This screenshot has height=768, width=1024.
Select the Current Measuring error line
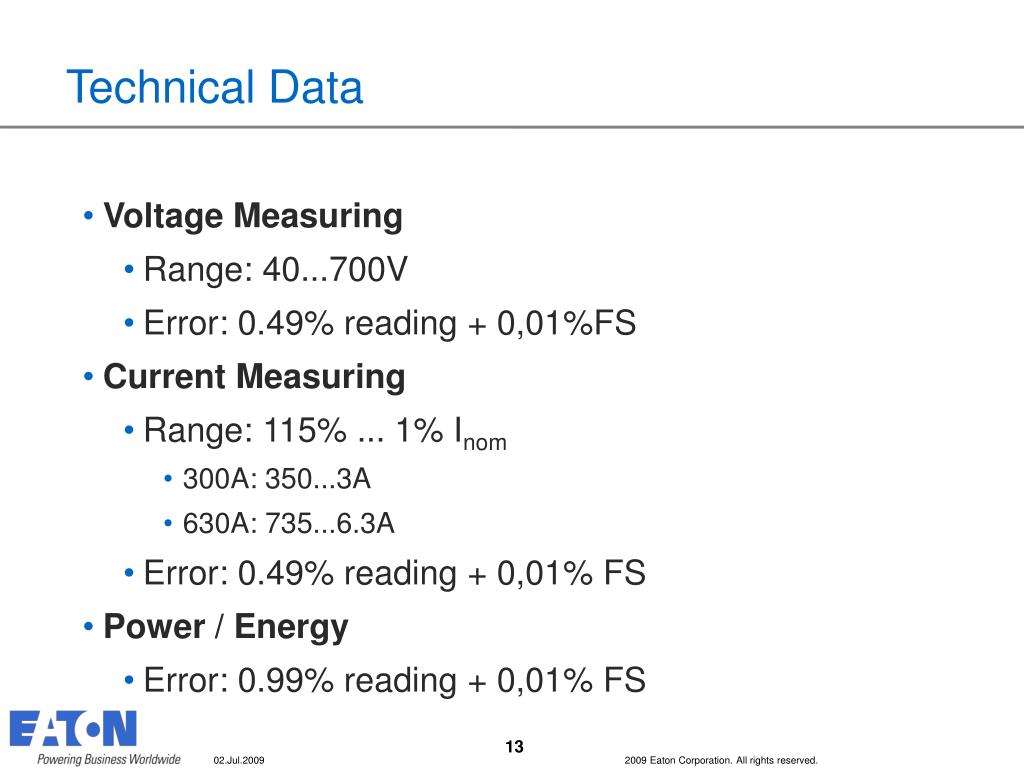pos(394,573)
